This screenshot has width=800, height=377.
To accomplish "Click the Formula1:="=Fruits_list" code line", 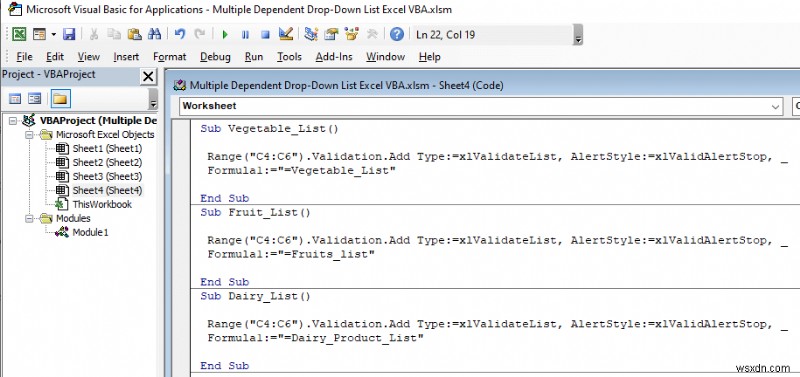I will tap(291, 254).
